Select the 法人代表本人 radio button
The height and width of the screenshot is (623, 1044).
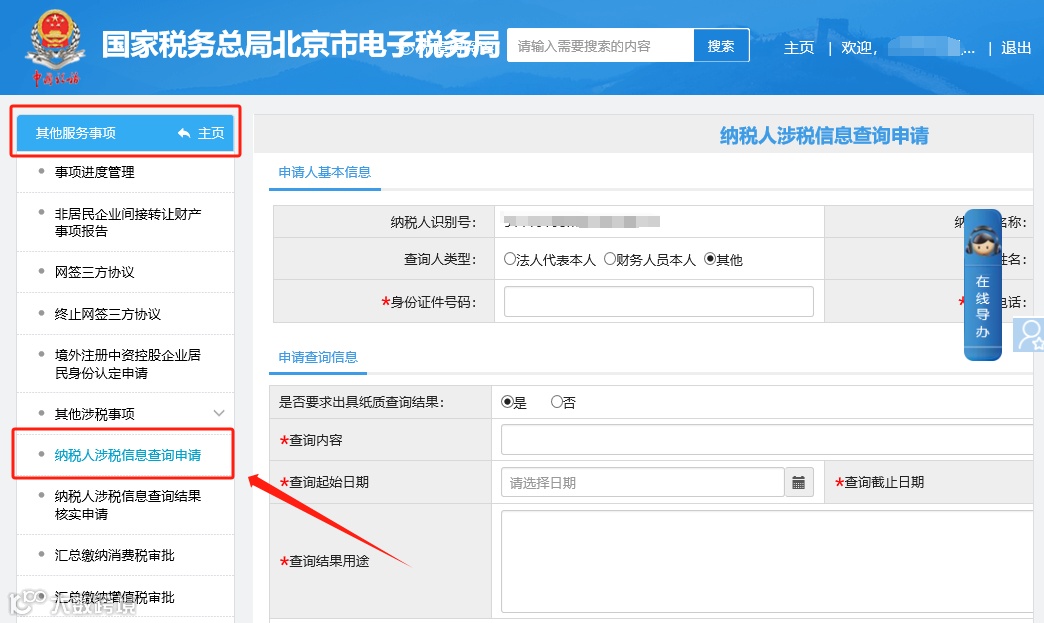(510, 259)
